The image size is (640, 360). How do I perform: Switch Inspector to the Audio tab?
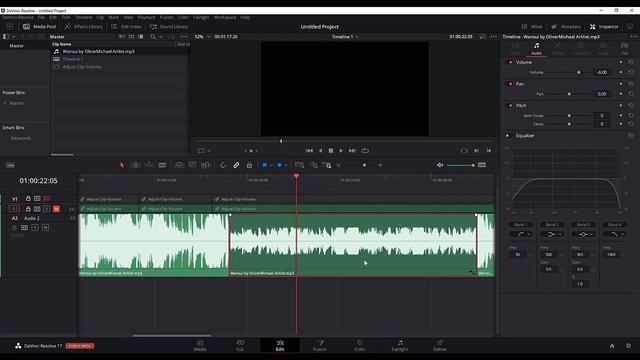536,49
